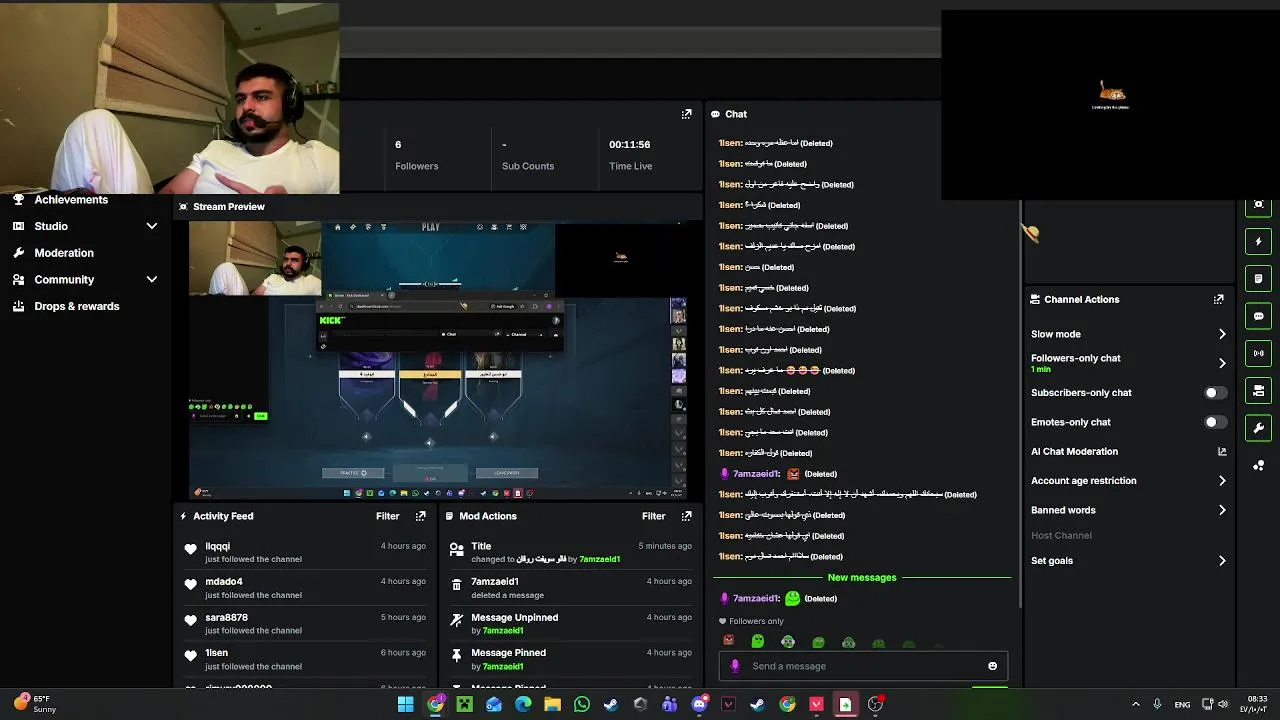Open Slow mode settings
The width and height of the screenshot is (1280, 720).
click(x=1128, y=334)
